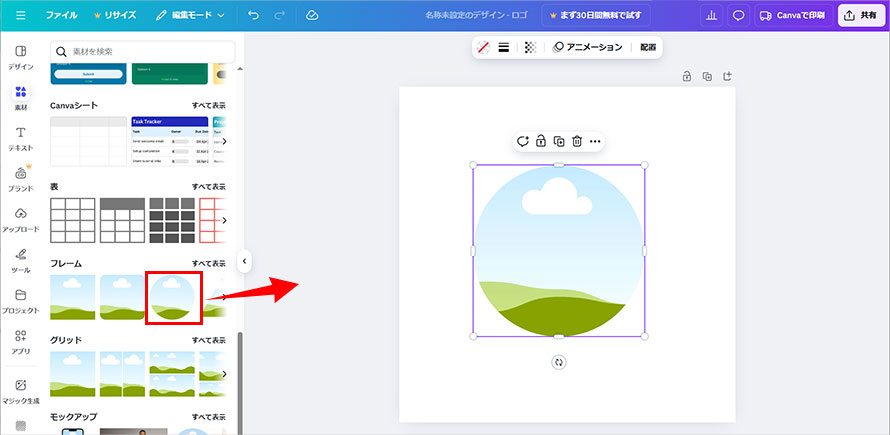
Task: Open the リサイズ menu
Action: (x=115, y=15)
